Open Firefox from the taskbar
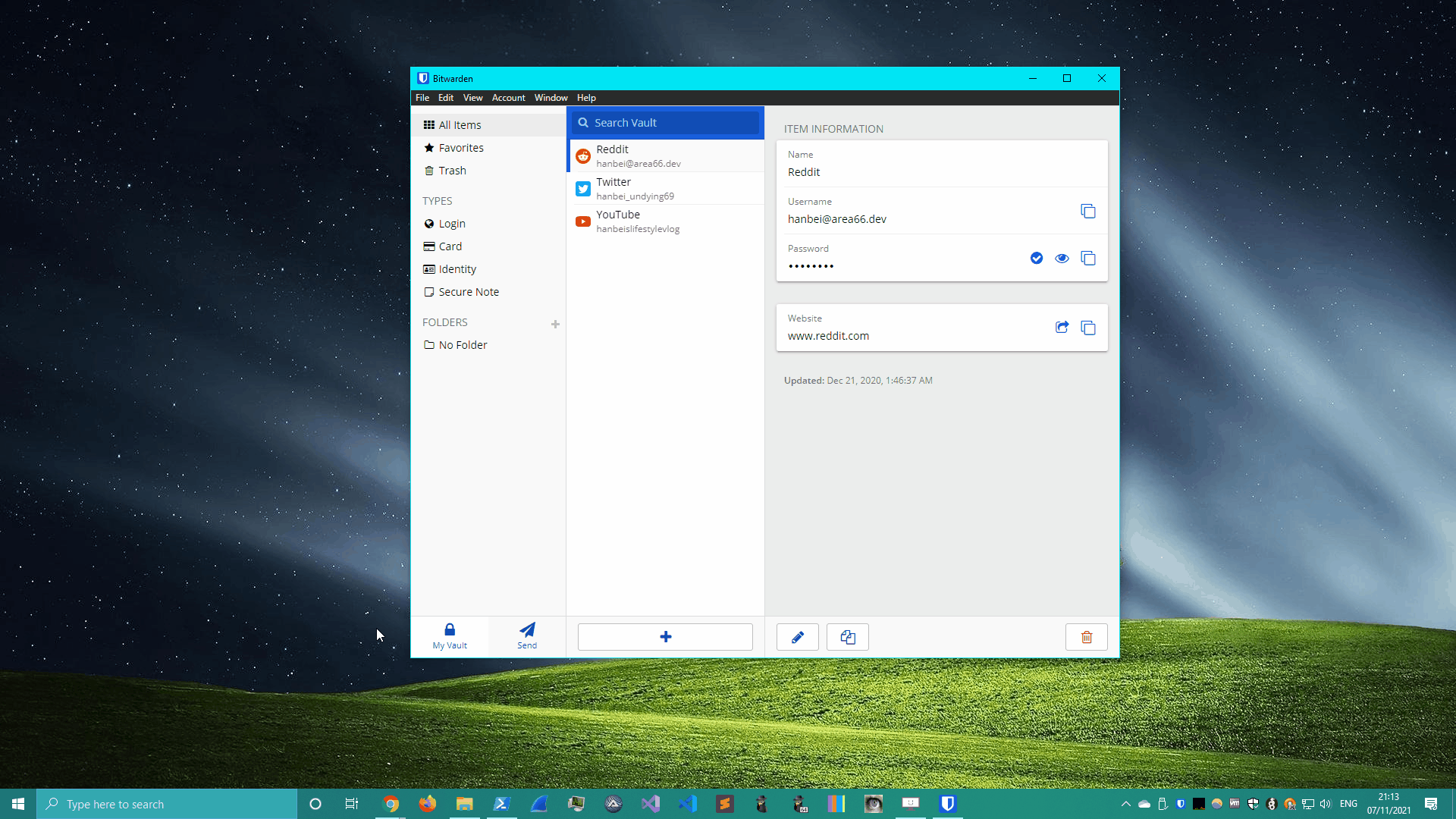The height and width of the screenshot is (819, 1456). click(x=428, y=804)
